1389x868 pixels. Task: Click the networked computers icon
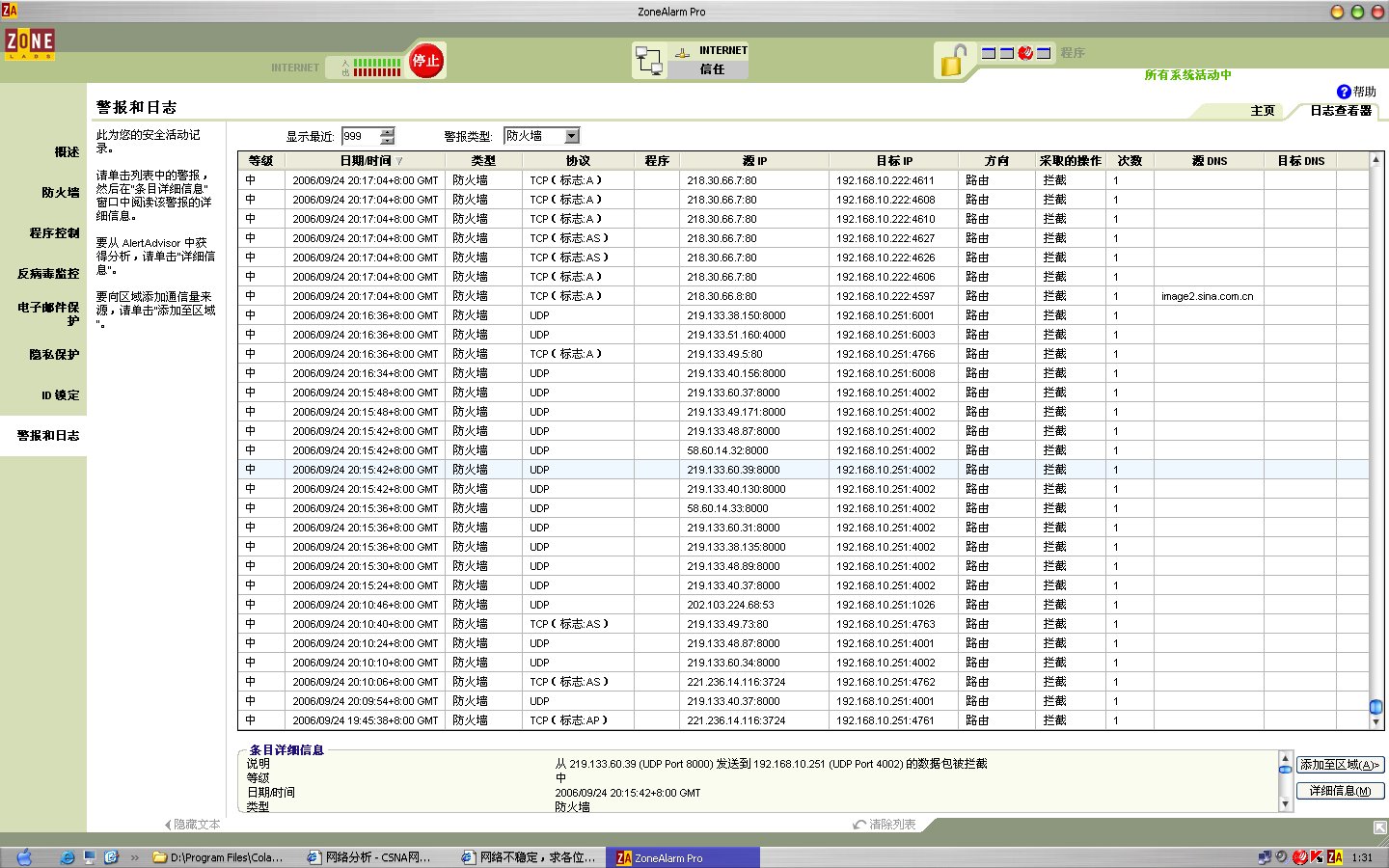(x=648, y=61)
